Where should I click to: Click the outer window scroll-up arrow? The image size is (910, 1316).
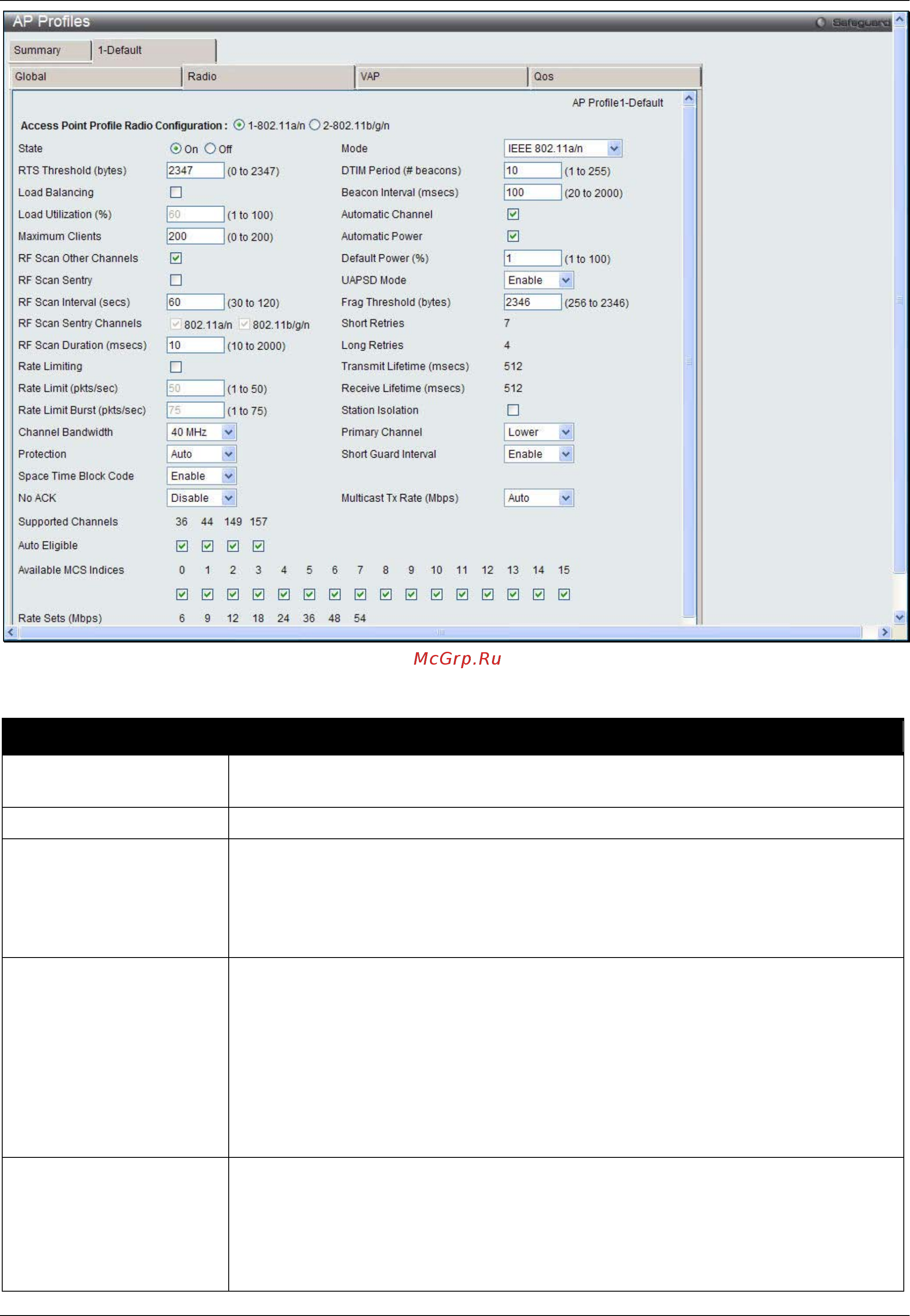(899, 20)
